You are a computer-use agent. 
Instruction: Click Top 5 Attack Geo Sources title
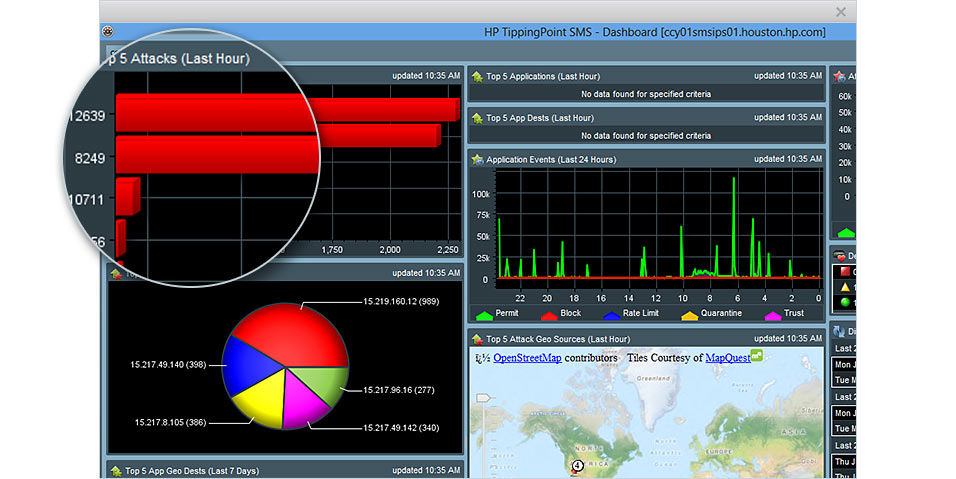click(x=558, y=339)
